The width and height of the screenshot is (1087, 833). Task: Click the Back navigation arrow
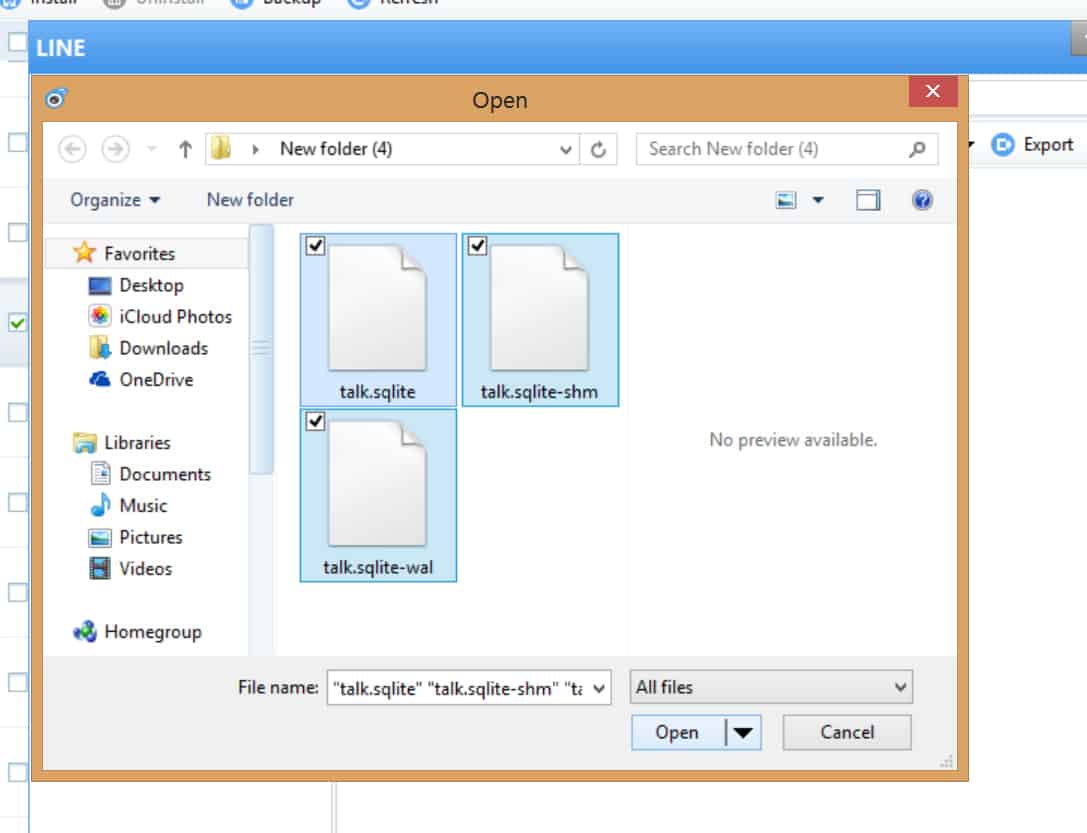pyautogui.click(x=72, y=149)
